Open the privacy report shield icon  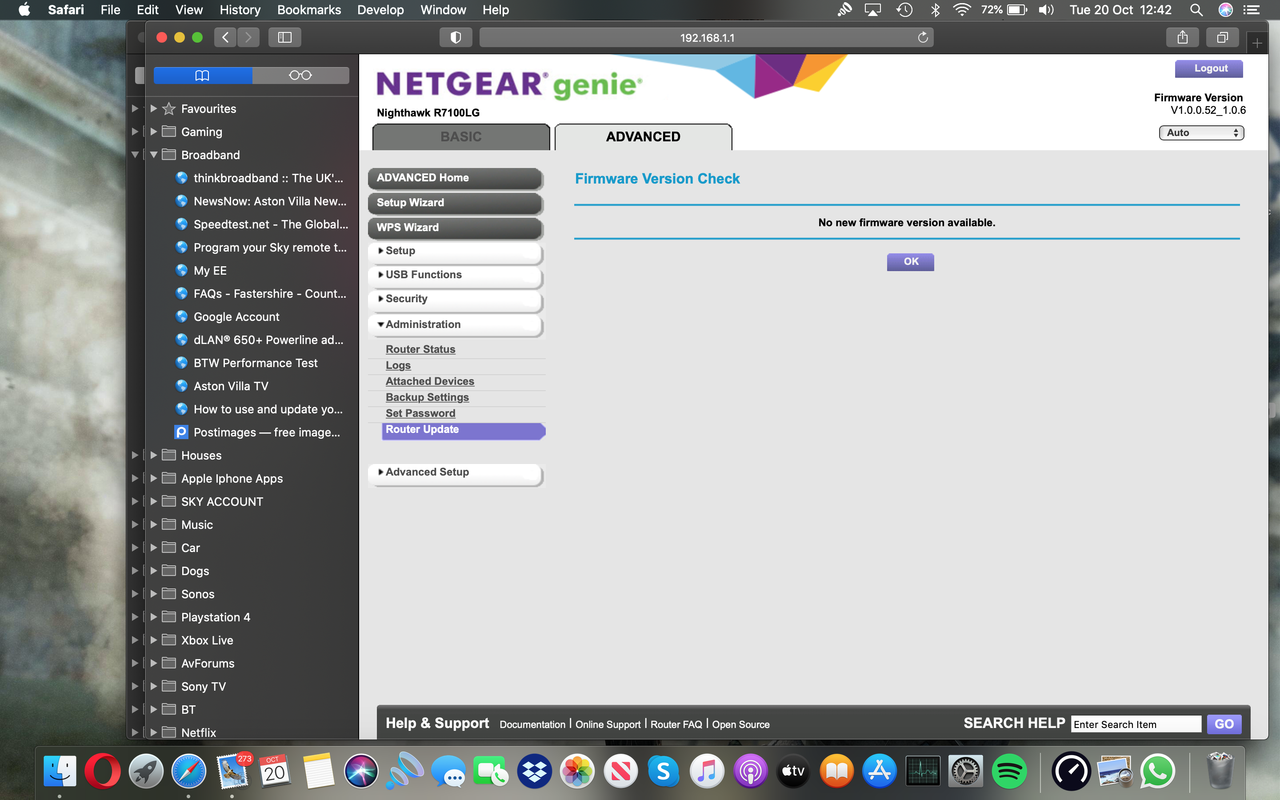(456, 37)
